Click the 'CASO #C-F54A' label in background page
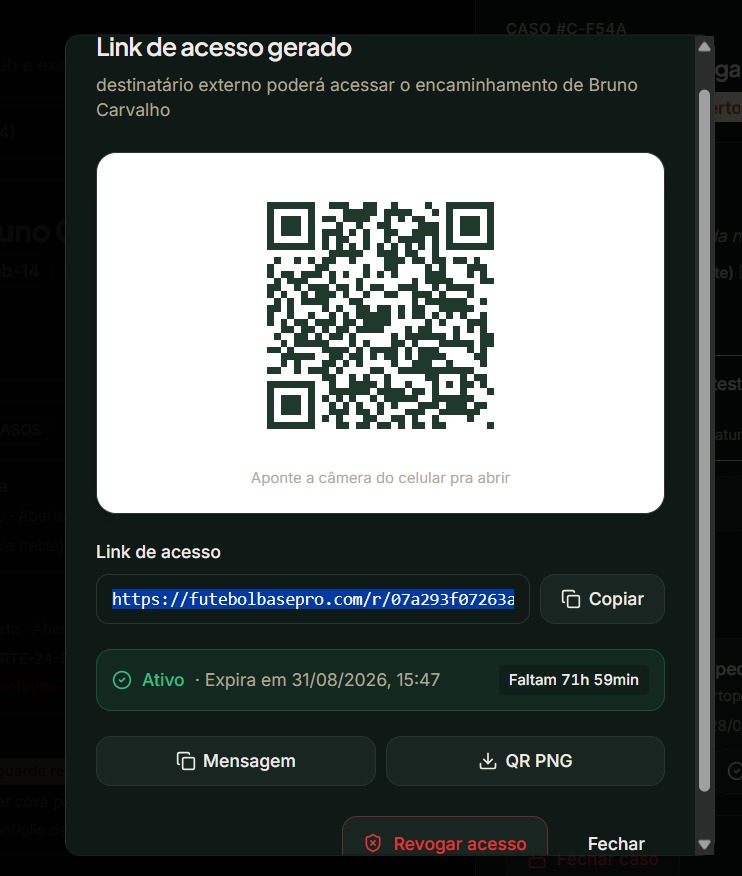 [x=566, y=28]
